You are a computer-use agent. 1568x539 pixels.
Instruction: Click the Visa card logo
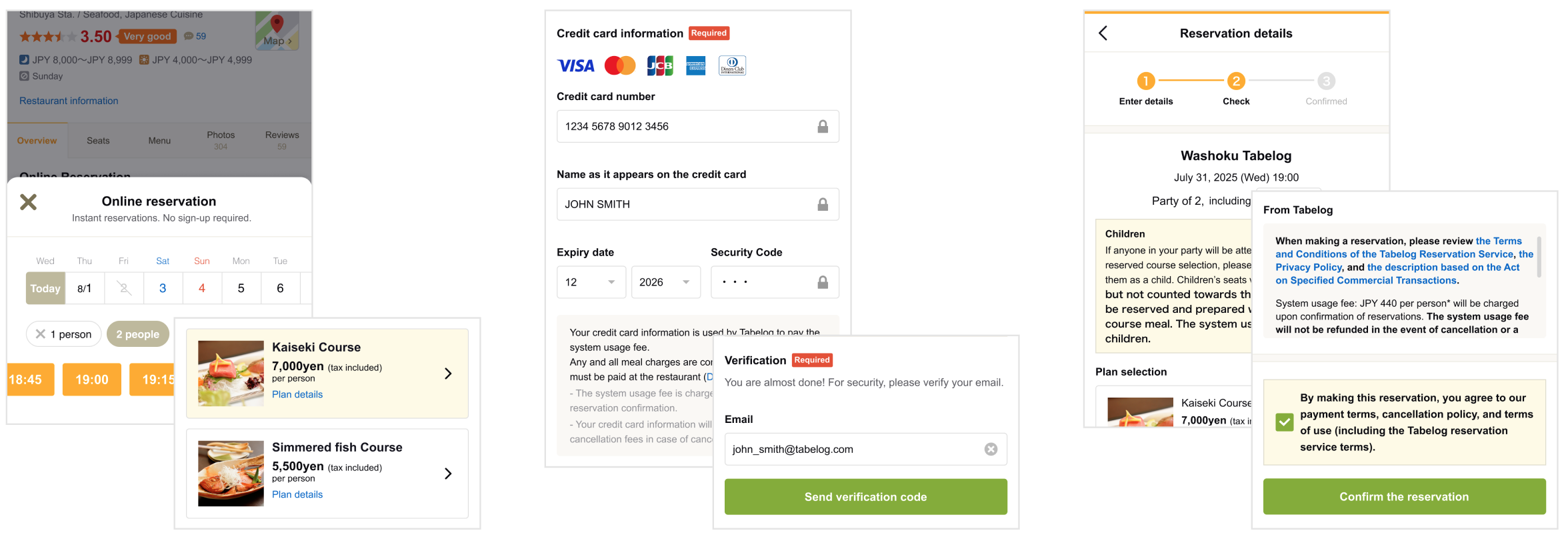[x=575, y=66]
